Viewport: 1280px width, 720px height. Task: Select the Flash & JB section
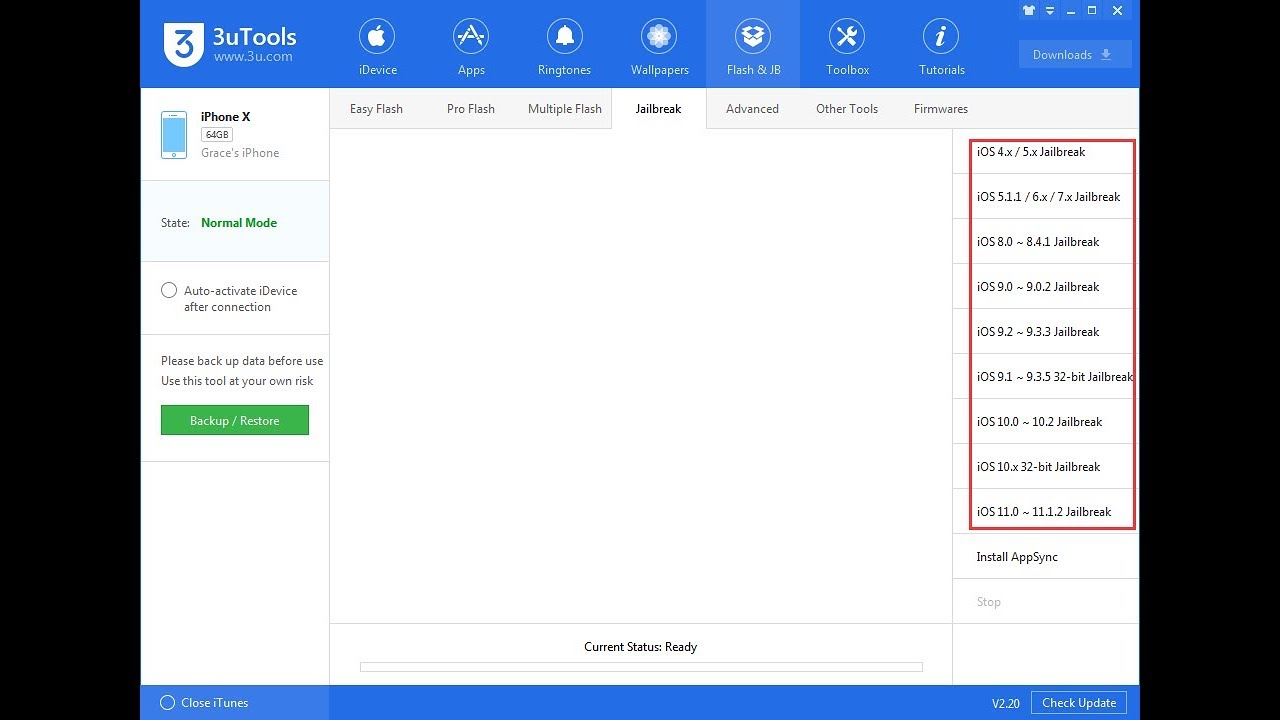click(x=753, y=46)
